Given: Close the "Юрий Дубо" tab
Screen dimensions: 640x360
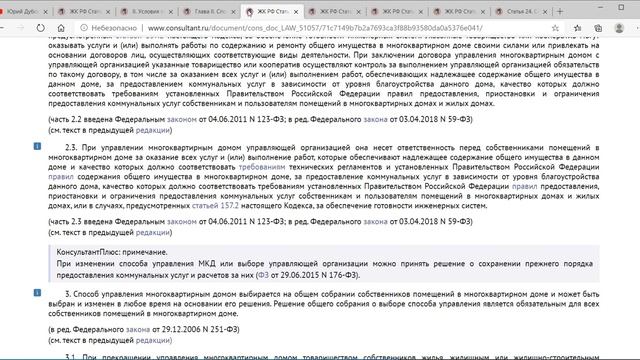Looking at the screenshot, I should pyautogui.click(x=46, y=12).
